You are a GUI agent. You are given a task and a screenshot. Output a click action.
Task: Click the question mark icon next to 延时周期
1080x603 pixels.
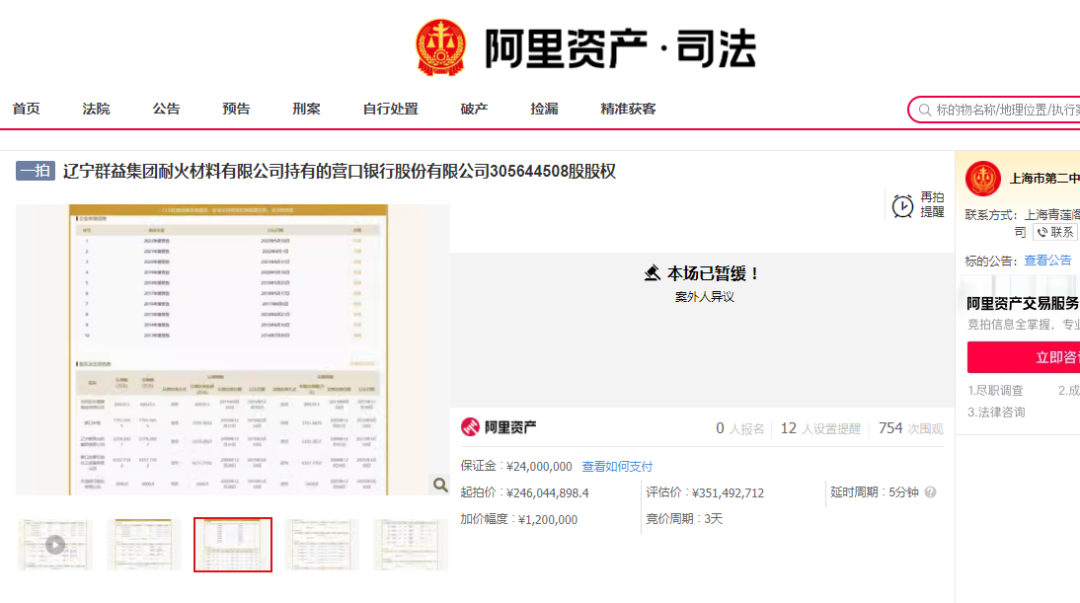(x=931, y=492)
